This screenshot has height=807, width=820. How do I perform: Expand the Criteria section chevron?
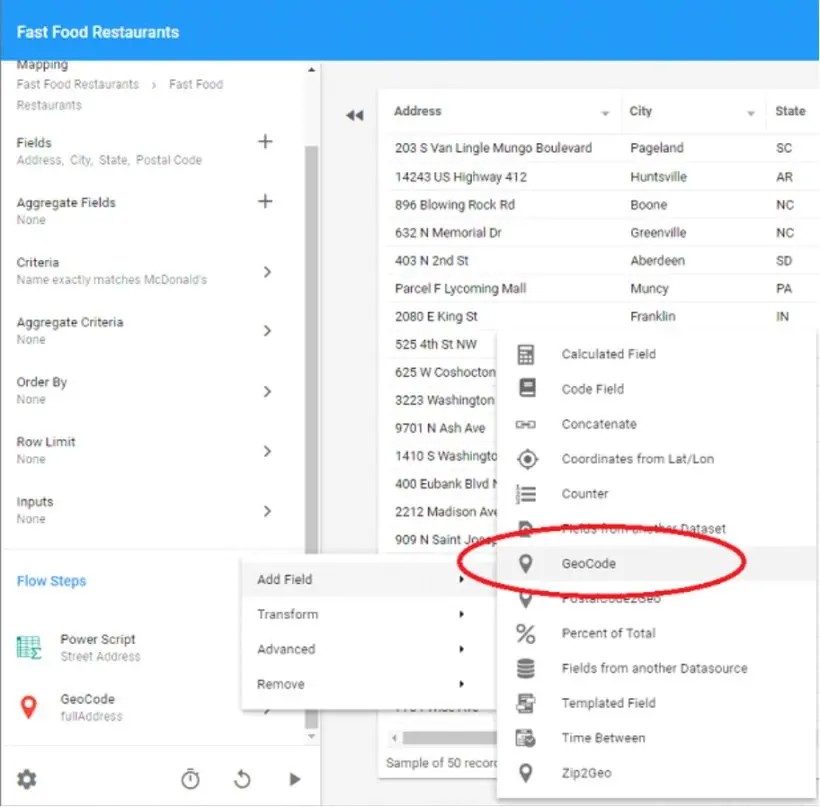pos(267,272)
